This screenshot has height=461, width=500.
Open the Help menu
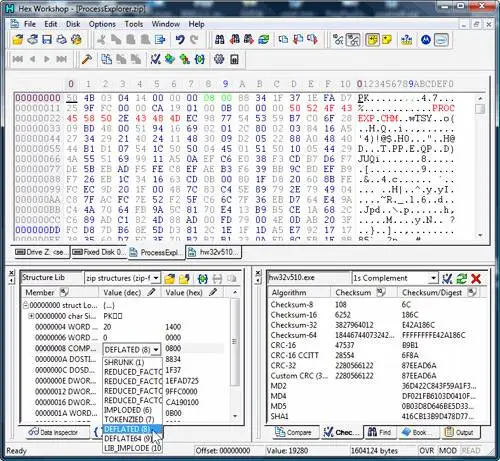click(x=196, y=24)
